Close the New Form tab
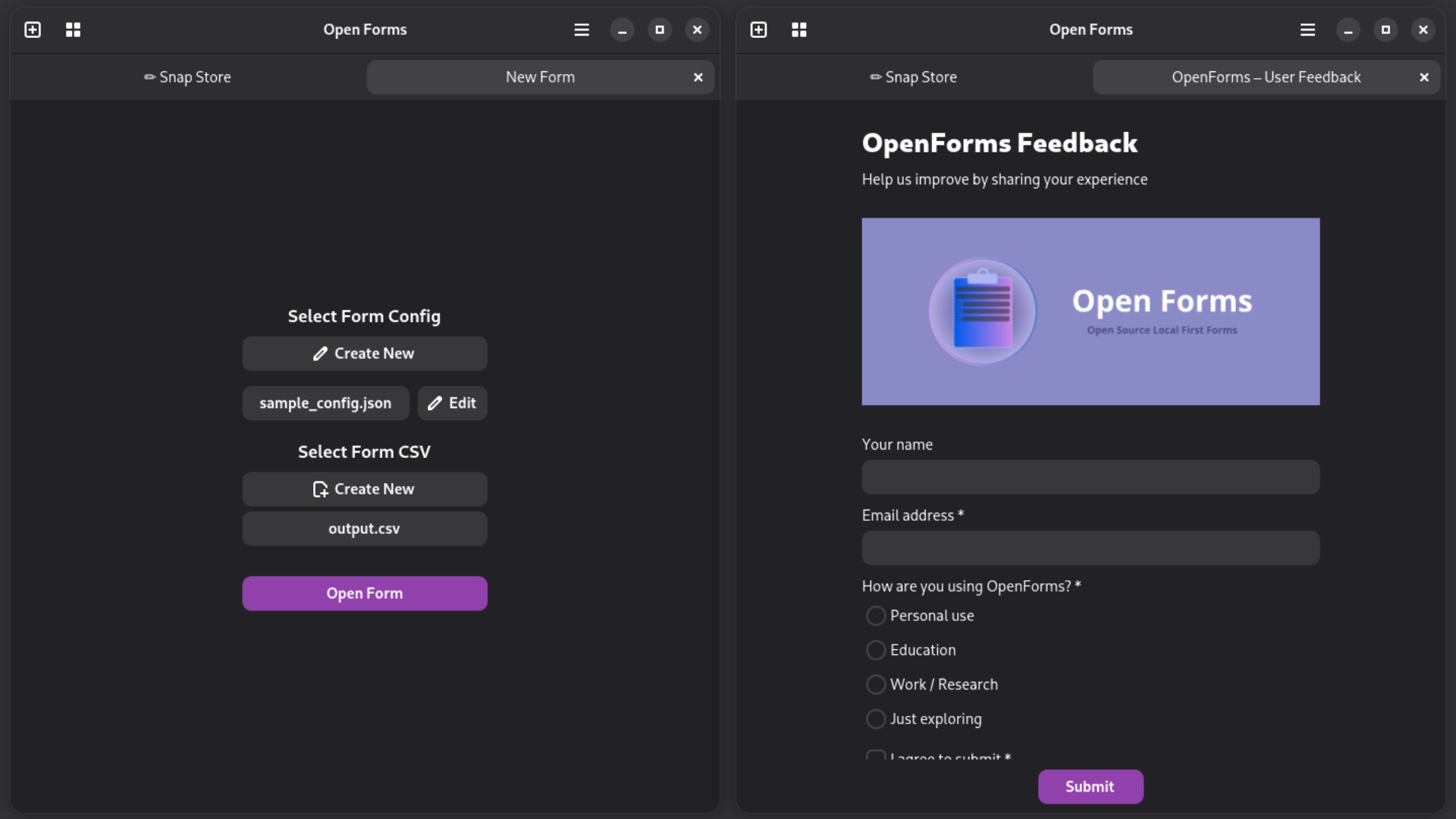This screenshot has width=1456, height=819. [698, 77]
